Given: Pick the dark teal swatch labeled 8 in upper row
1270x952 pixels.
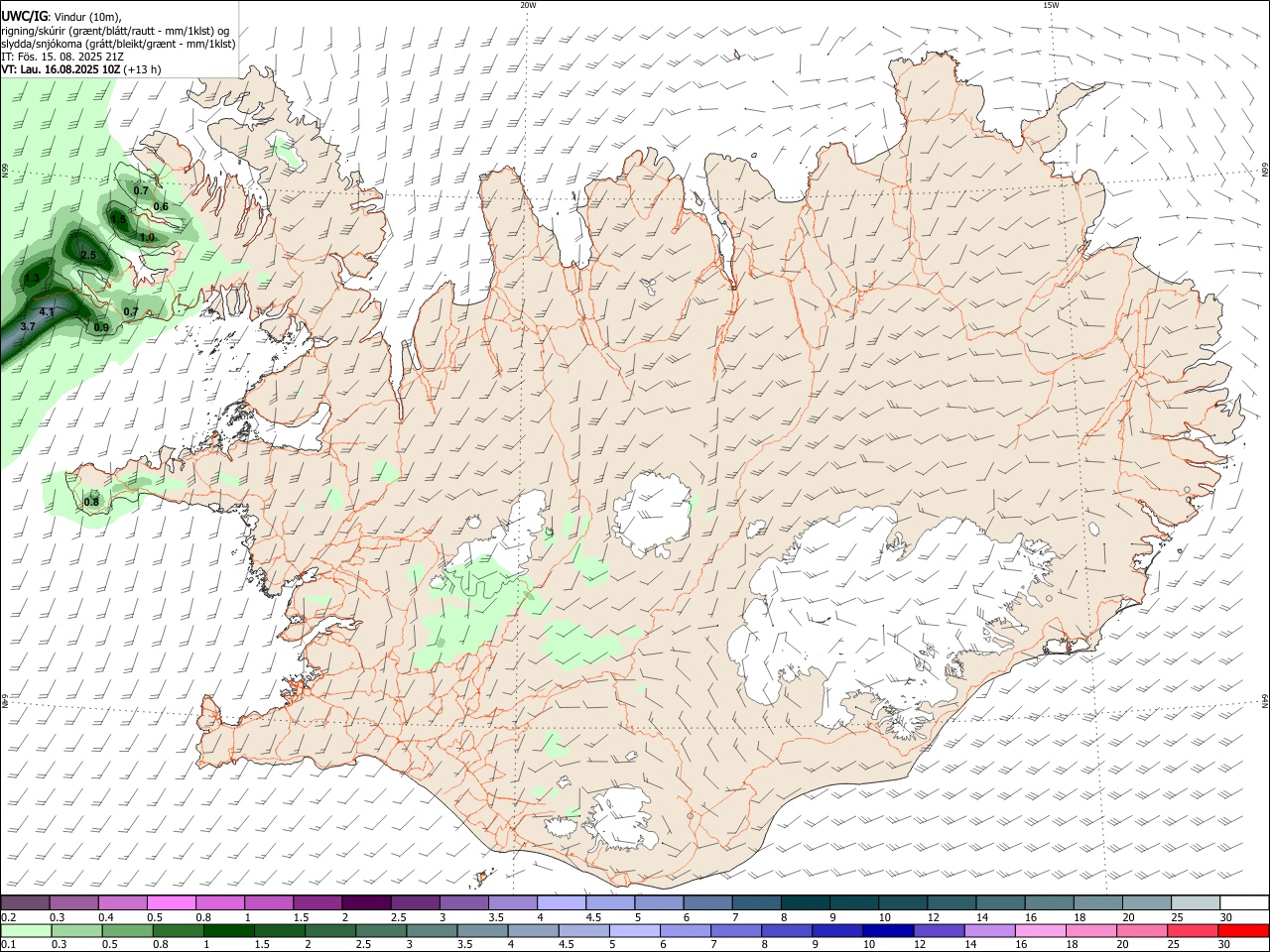Looking at the screenshot, I should pos(804,902).
